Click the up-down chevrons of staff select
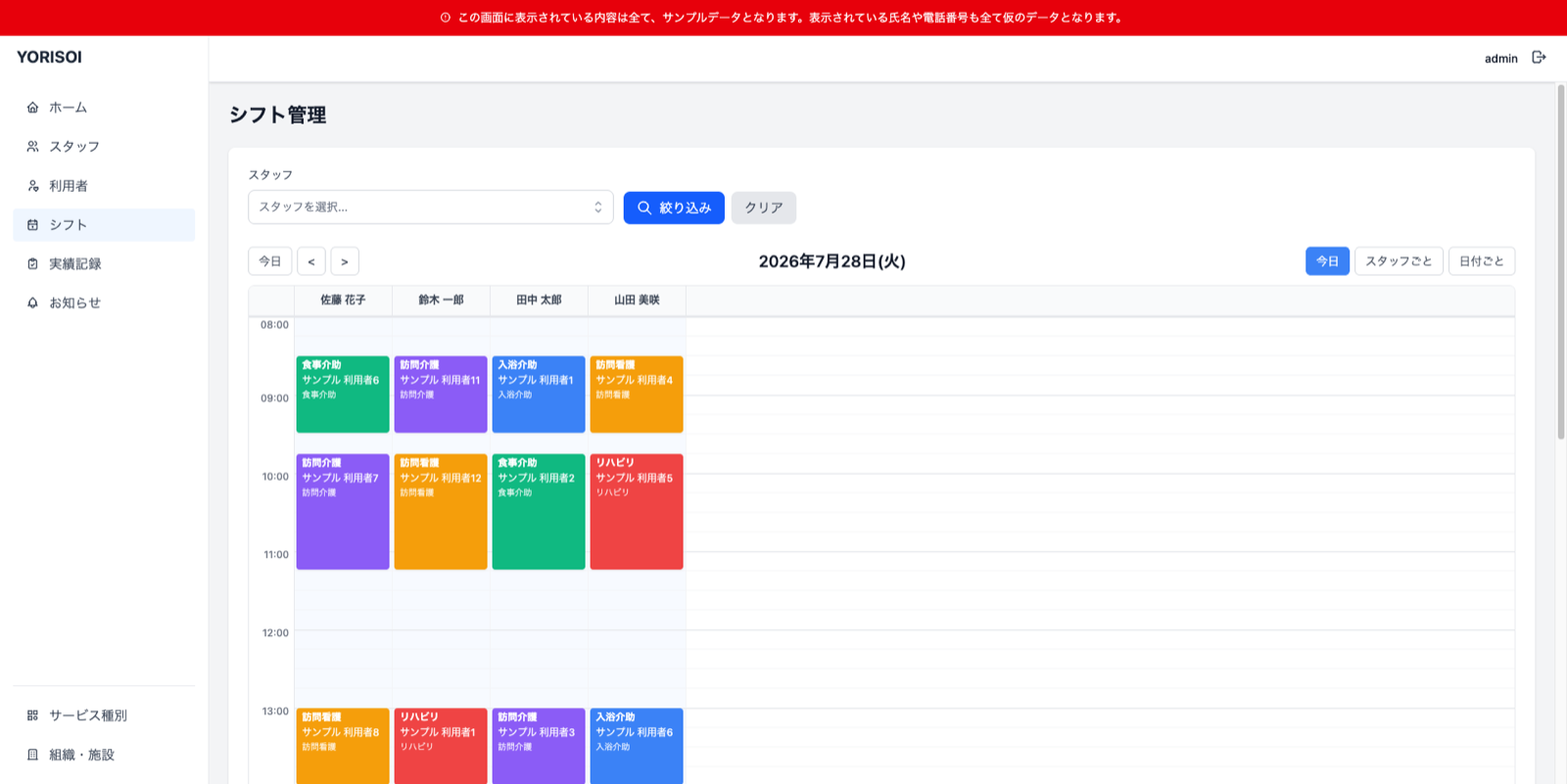The width and height of the screenshot is (1567, 784). coord(597,208)
